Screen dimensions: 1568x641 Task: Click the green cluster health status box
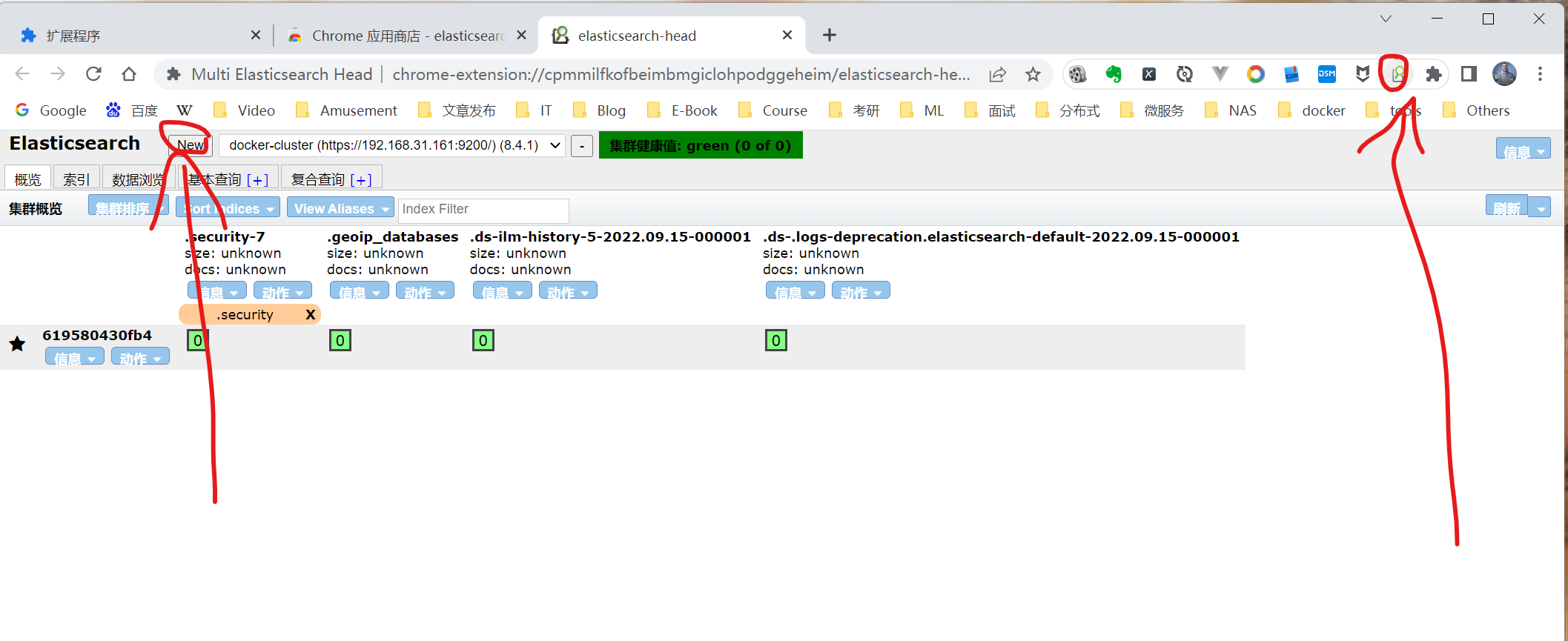[700, 145]
